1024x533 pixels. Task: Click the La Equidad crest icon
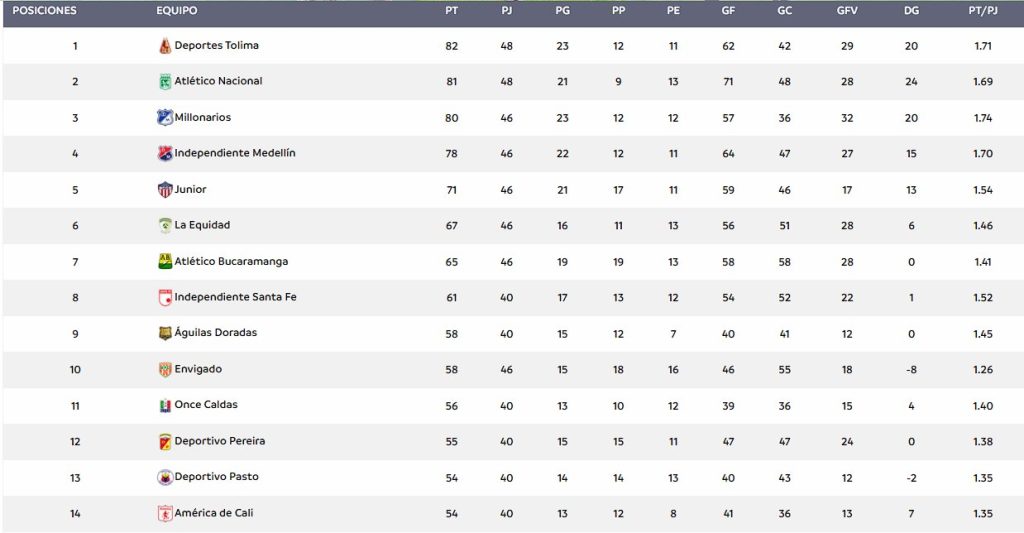[165, 225]
